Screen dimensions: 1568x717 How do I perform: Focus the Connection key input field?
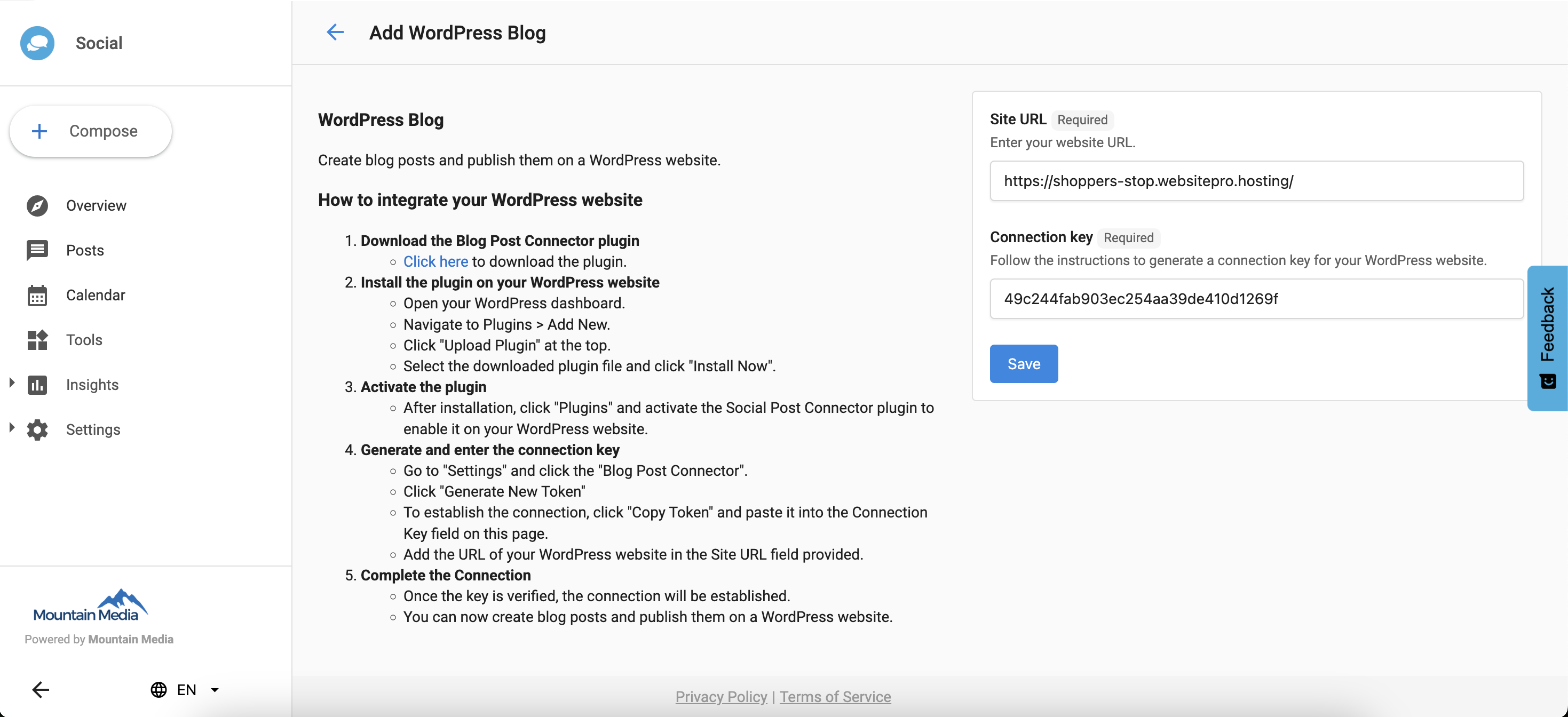click(x=1256, y=299)
